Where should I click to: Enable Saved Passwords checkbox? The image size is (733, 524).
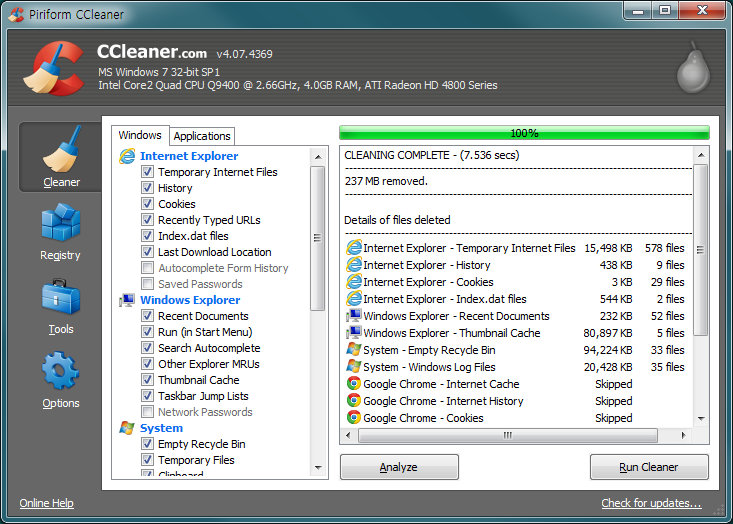[x=147, y=284]
